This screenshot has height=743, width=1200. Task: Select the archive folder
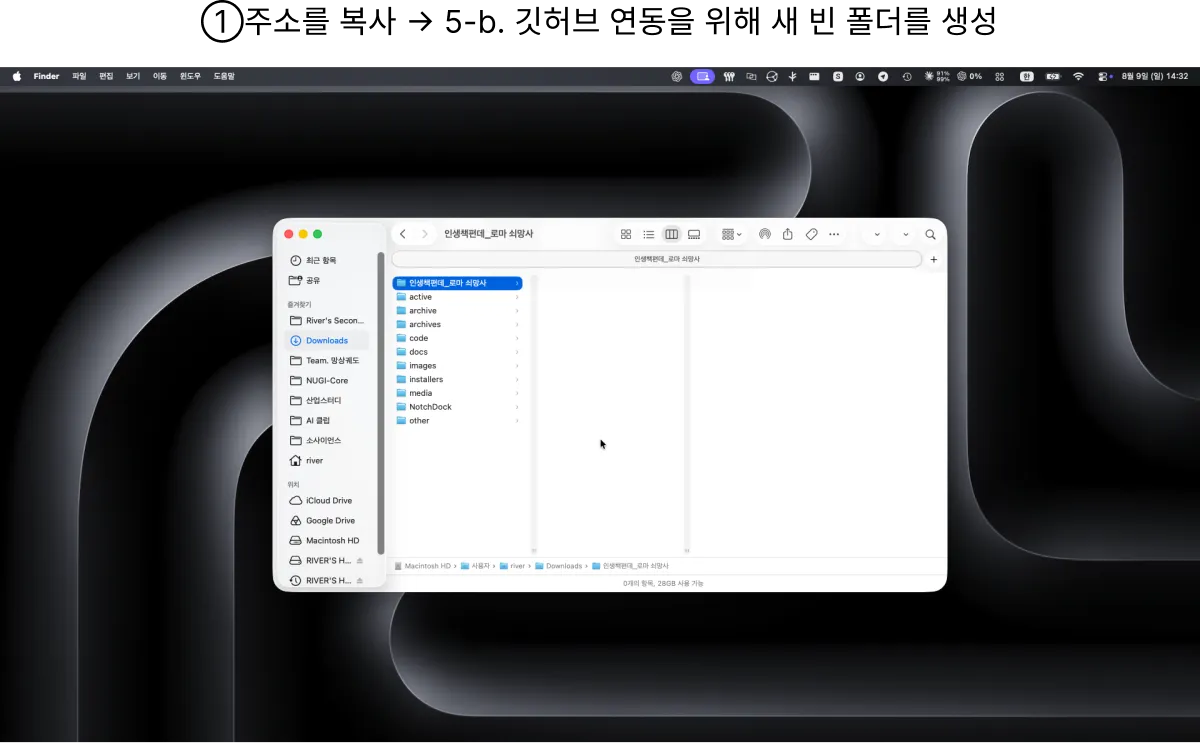(x=457, y=311)
